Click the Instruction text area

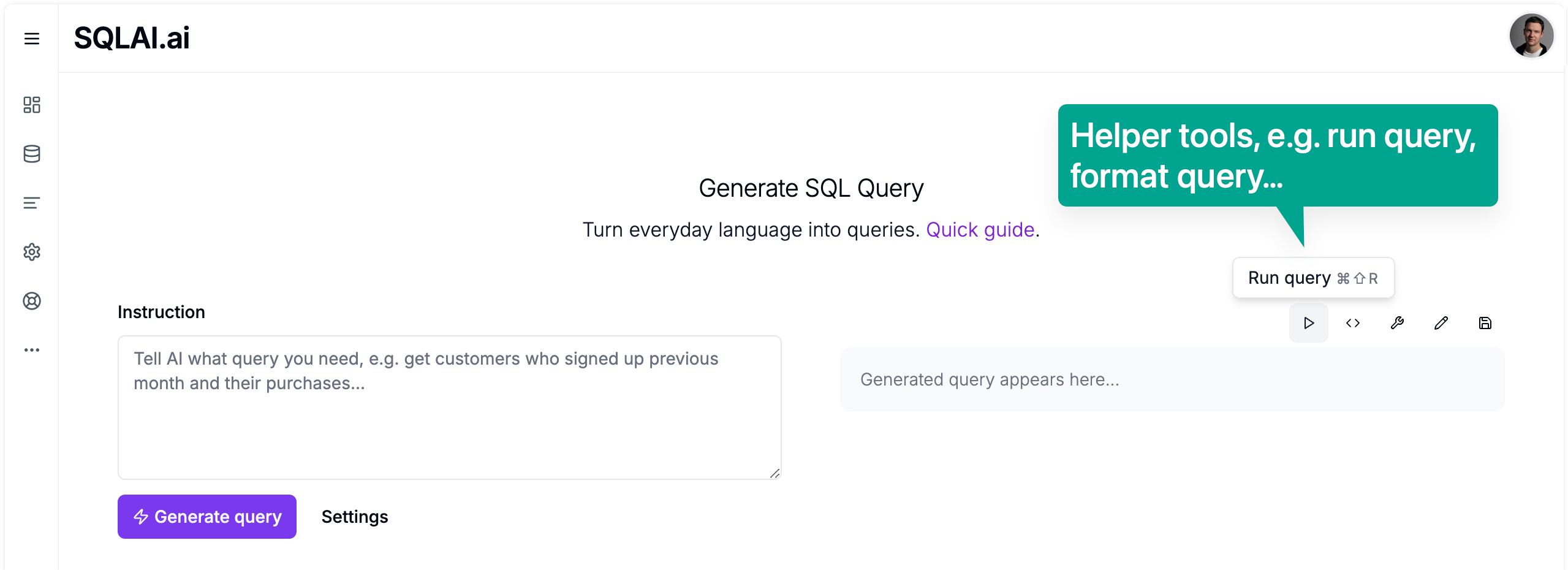450,407
